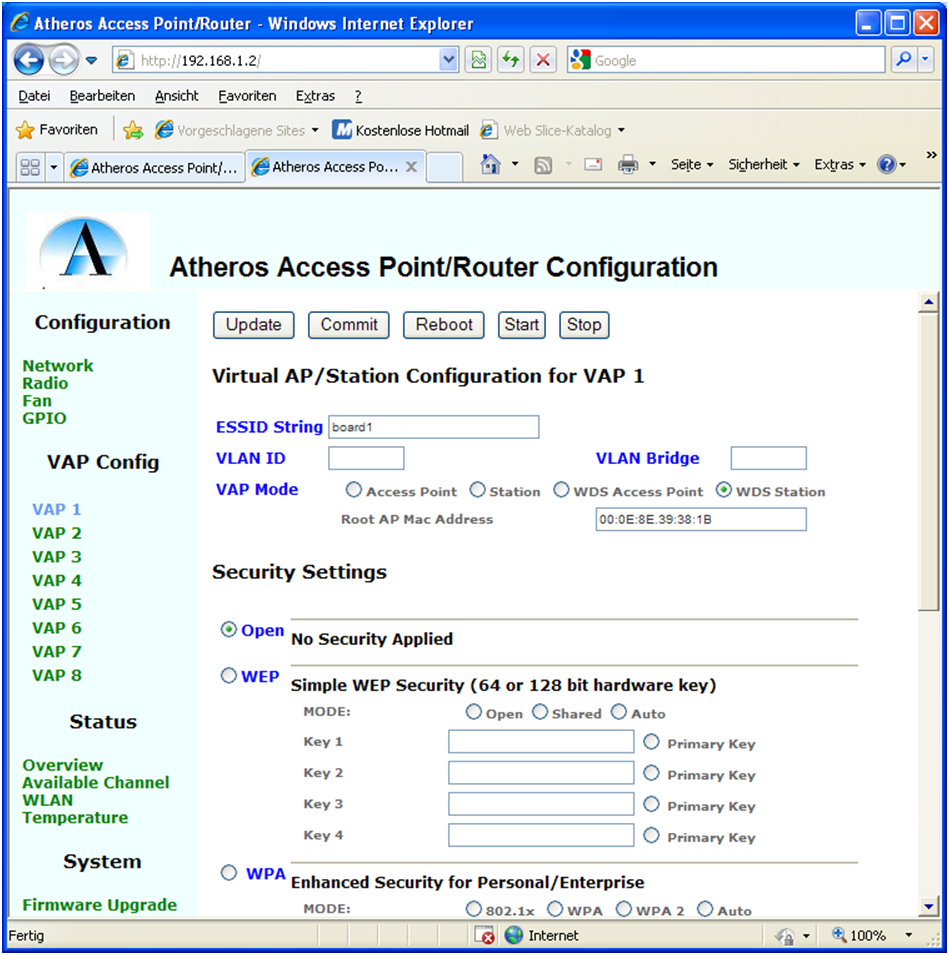Open the ? help menu
This screenshot has width=949, height=955.
pos(358,96)
